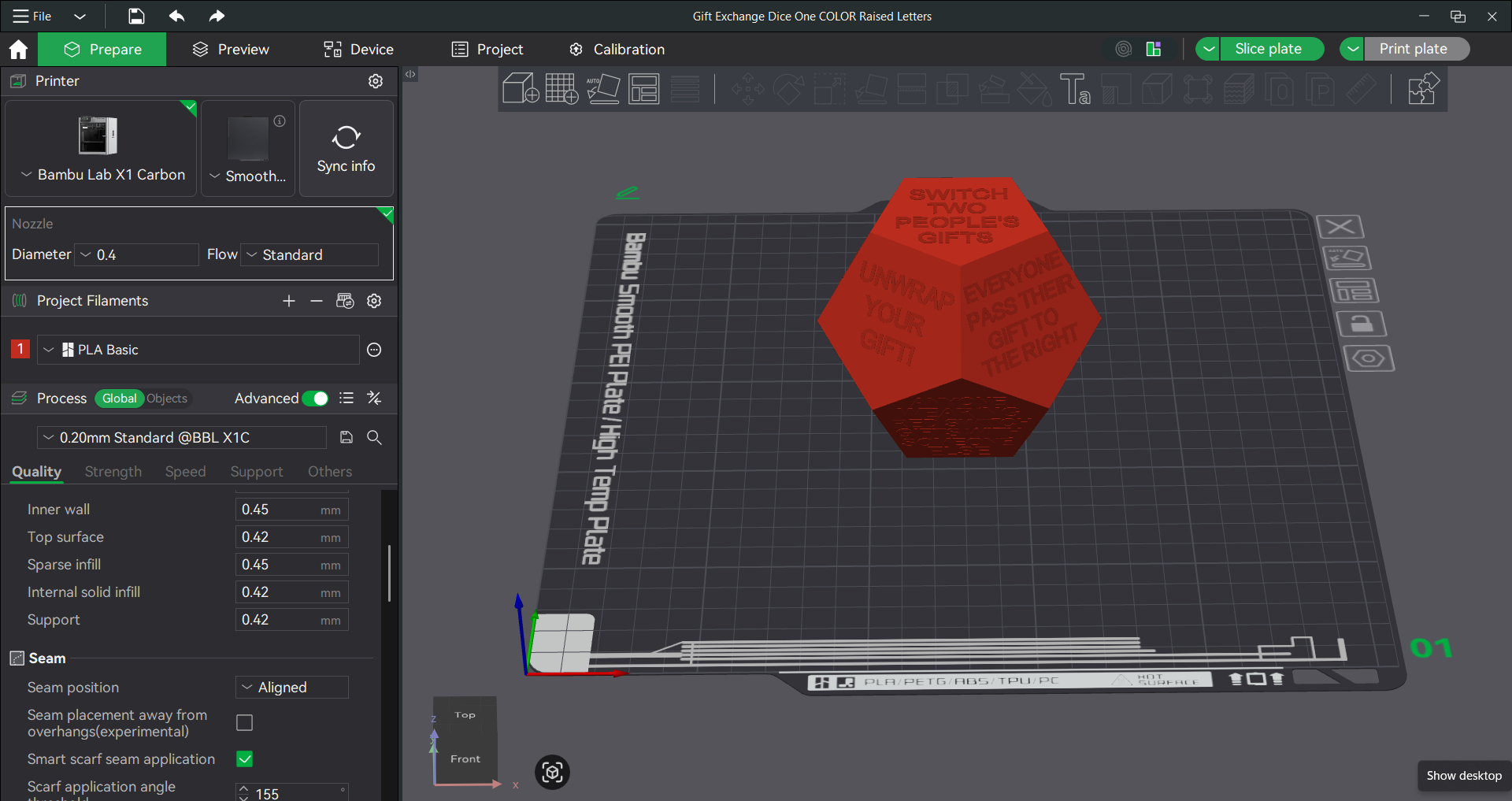Toggle the Advanced mode switch
1512x801 pixels.
click(316, 399)
